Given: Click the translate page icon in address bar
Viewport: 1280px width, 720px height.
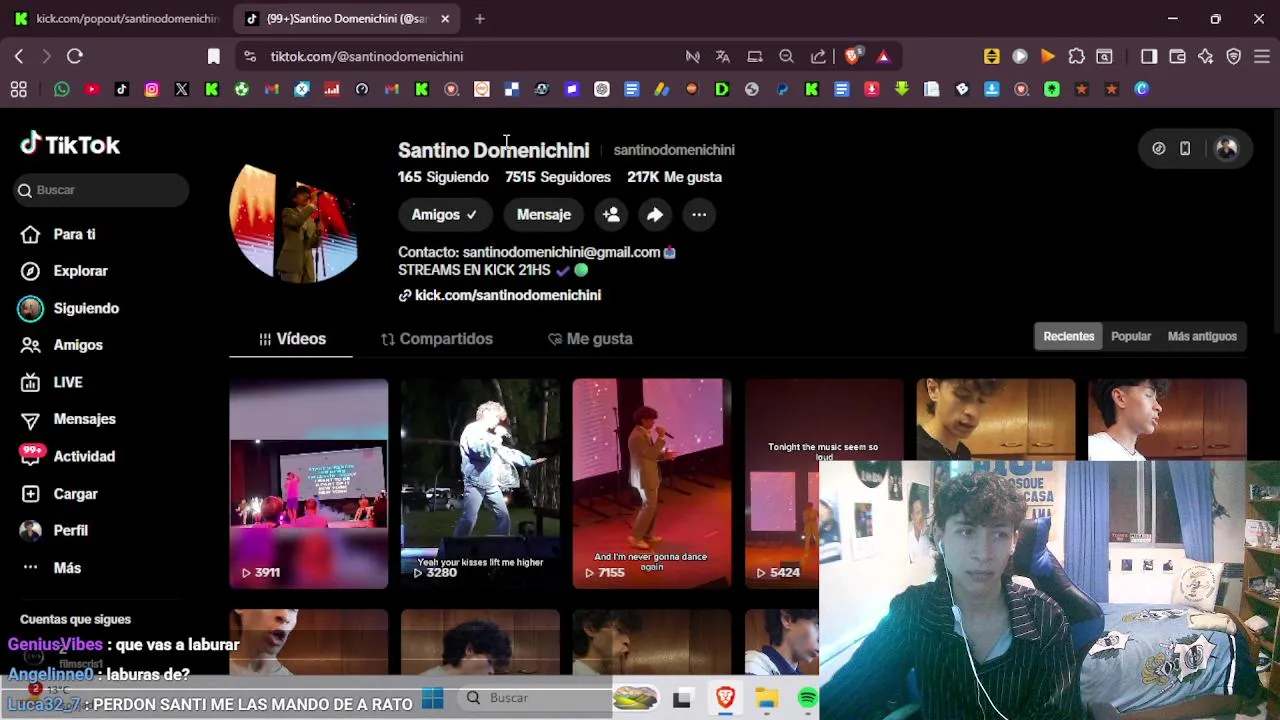Looking at the screenshot, I should pyautogui.click(x=723, y=56).
